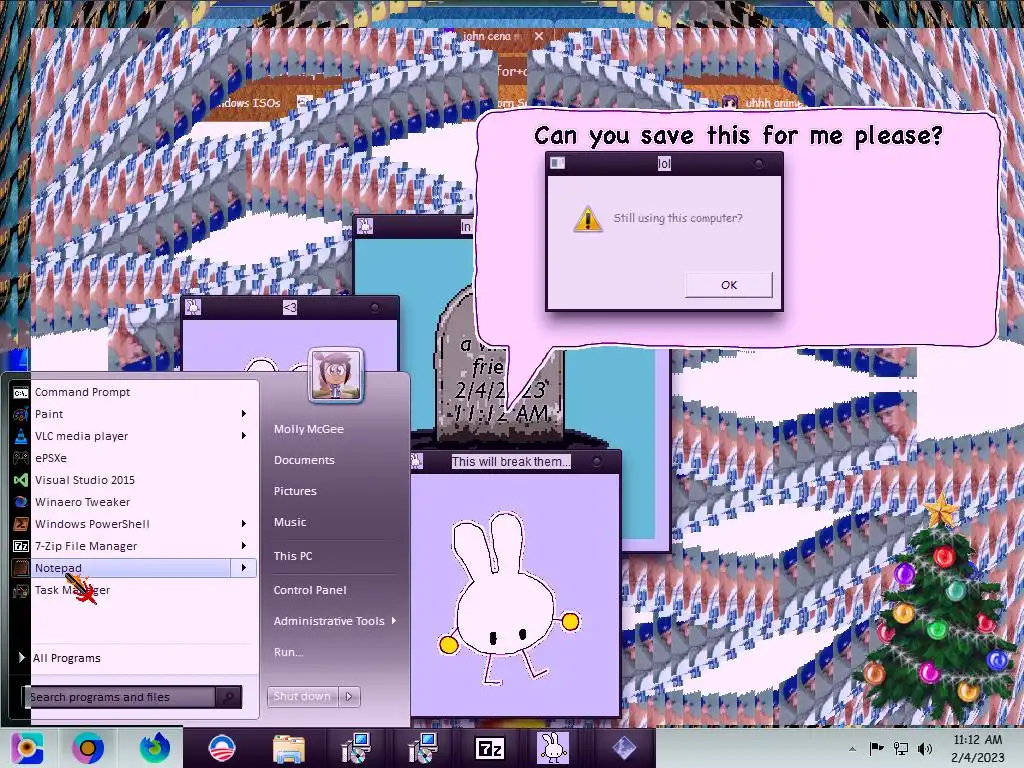Open Pictures from the Start menu
This screenshot has height=768, width=1024.
[295, 491]
